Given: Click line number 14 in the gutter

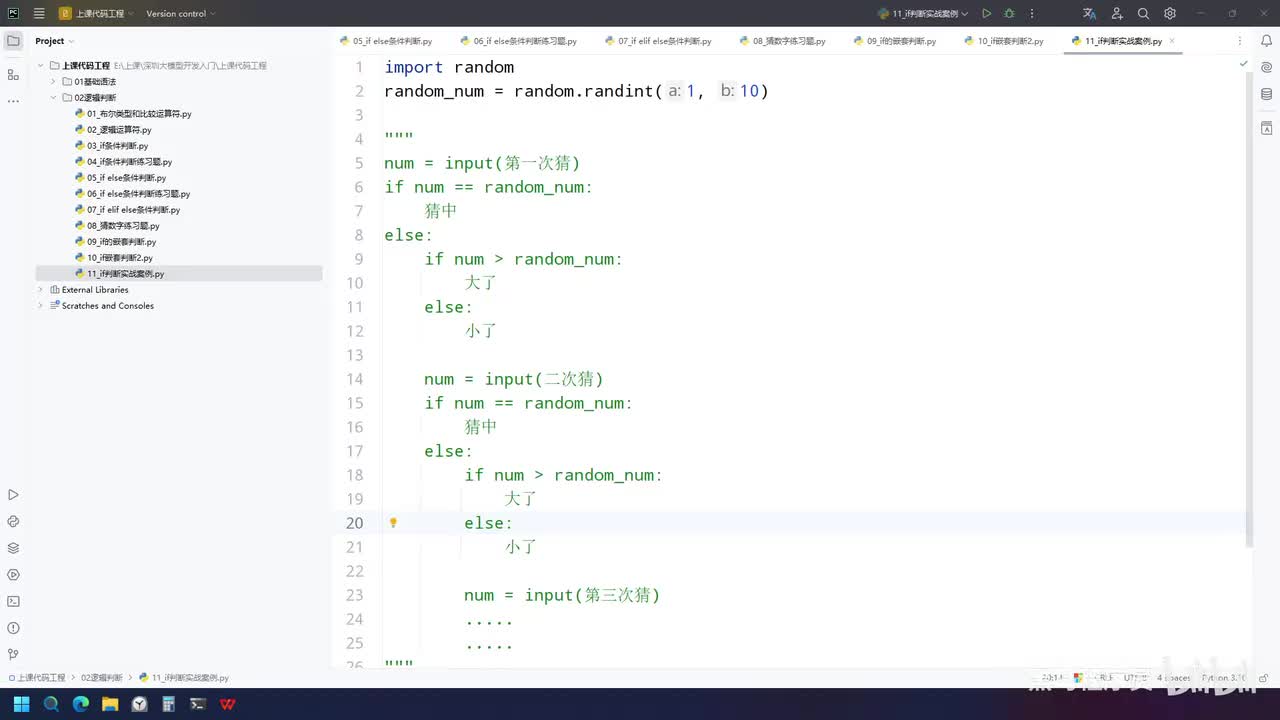Looking at the screenshot, I should (354, 379).
